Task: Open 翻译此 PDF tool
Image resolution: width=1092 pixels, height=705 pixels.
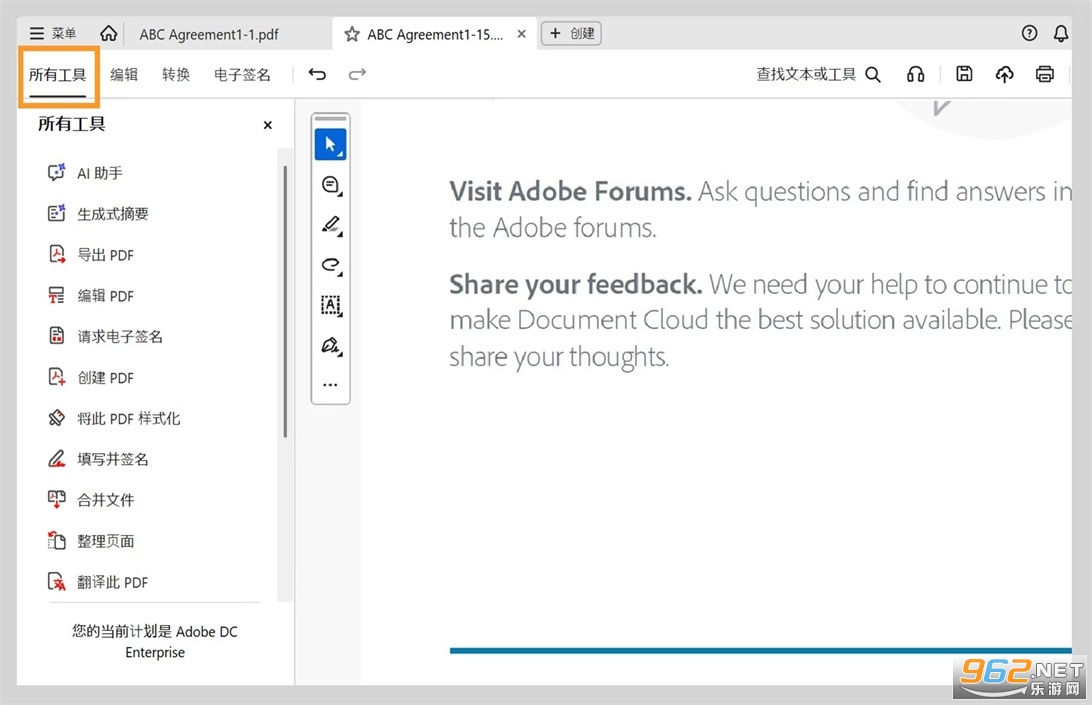Action: [98, 582]
